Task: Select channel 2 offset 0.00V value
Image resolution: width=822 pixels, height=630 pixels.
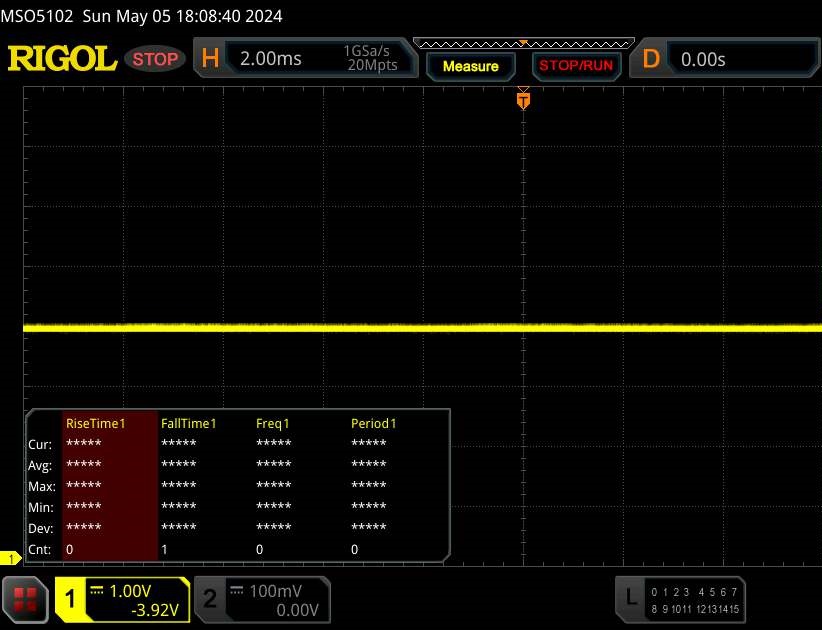Action: [x=297, y=610]
